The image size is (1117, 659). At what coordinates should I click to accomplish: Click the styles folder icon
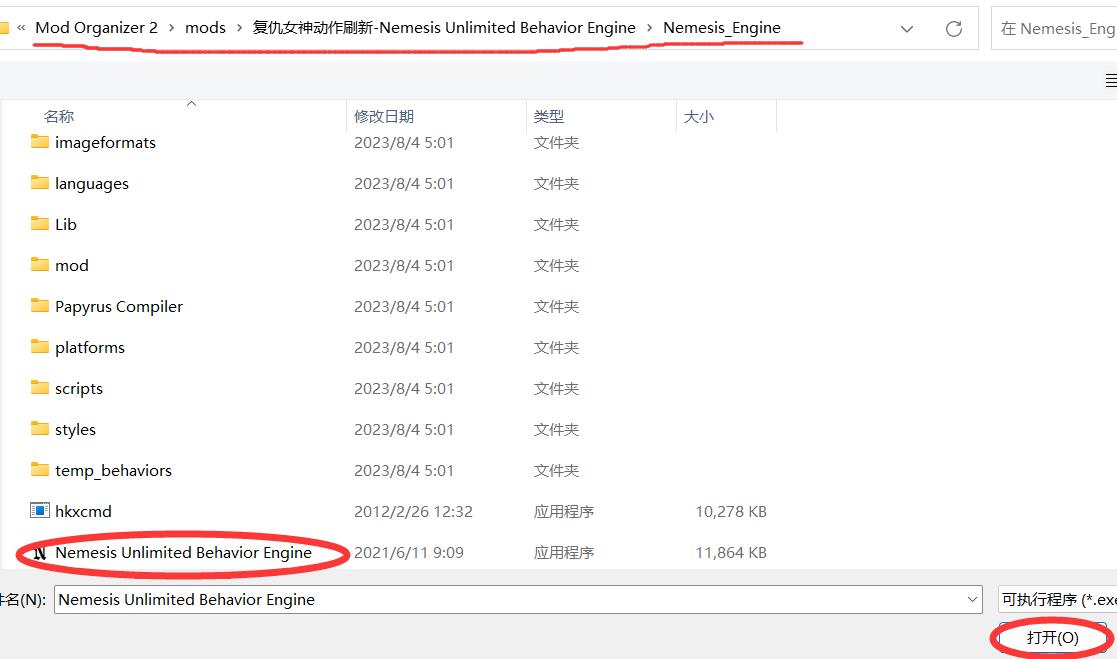coord(40,429)
